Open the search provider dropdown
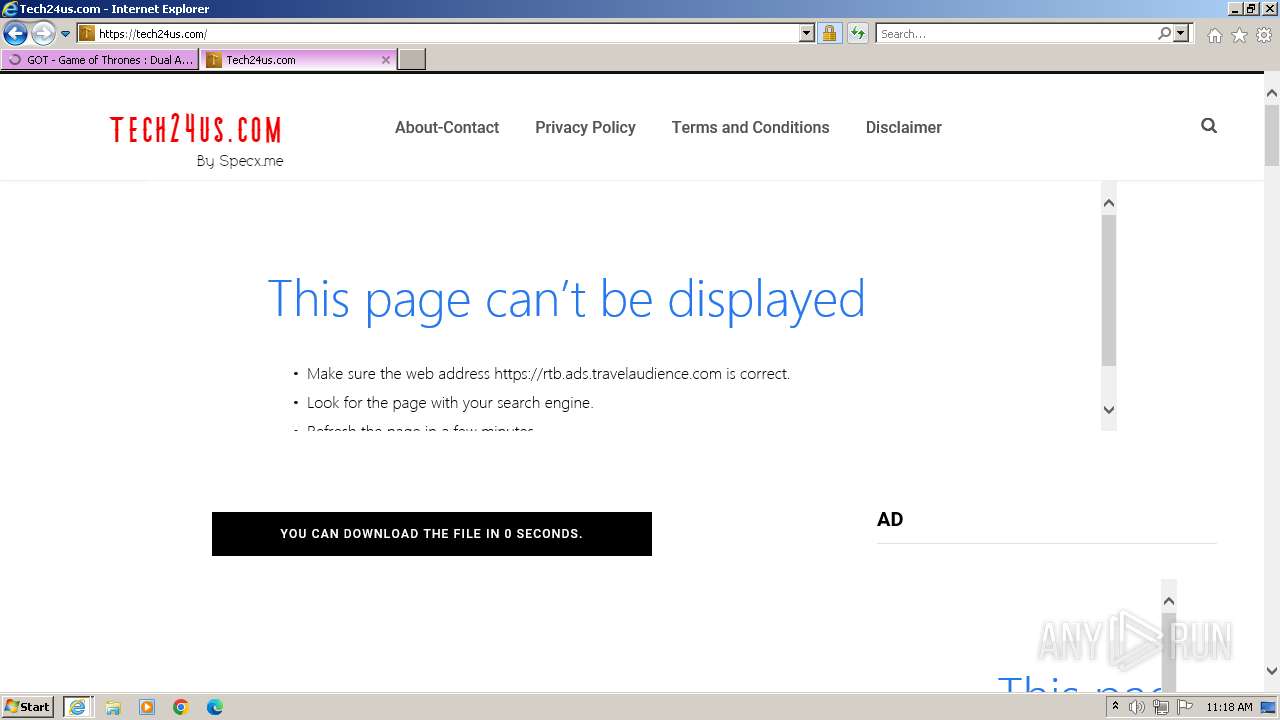This screenshot has height=720, width=1280. (1181, 34)
